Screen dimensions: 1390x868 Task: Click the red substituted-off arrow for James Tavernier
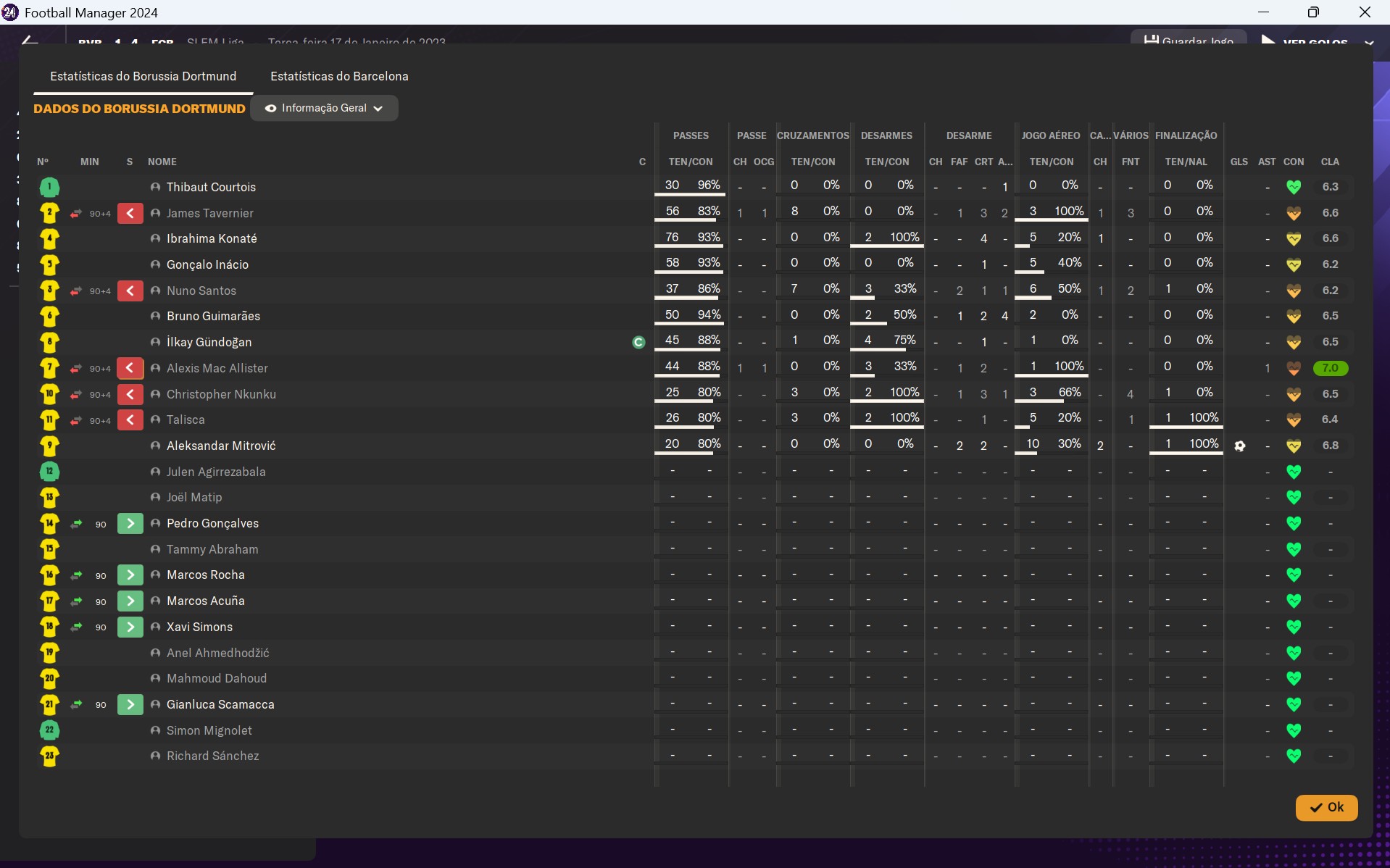coord(130,214)
